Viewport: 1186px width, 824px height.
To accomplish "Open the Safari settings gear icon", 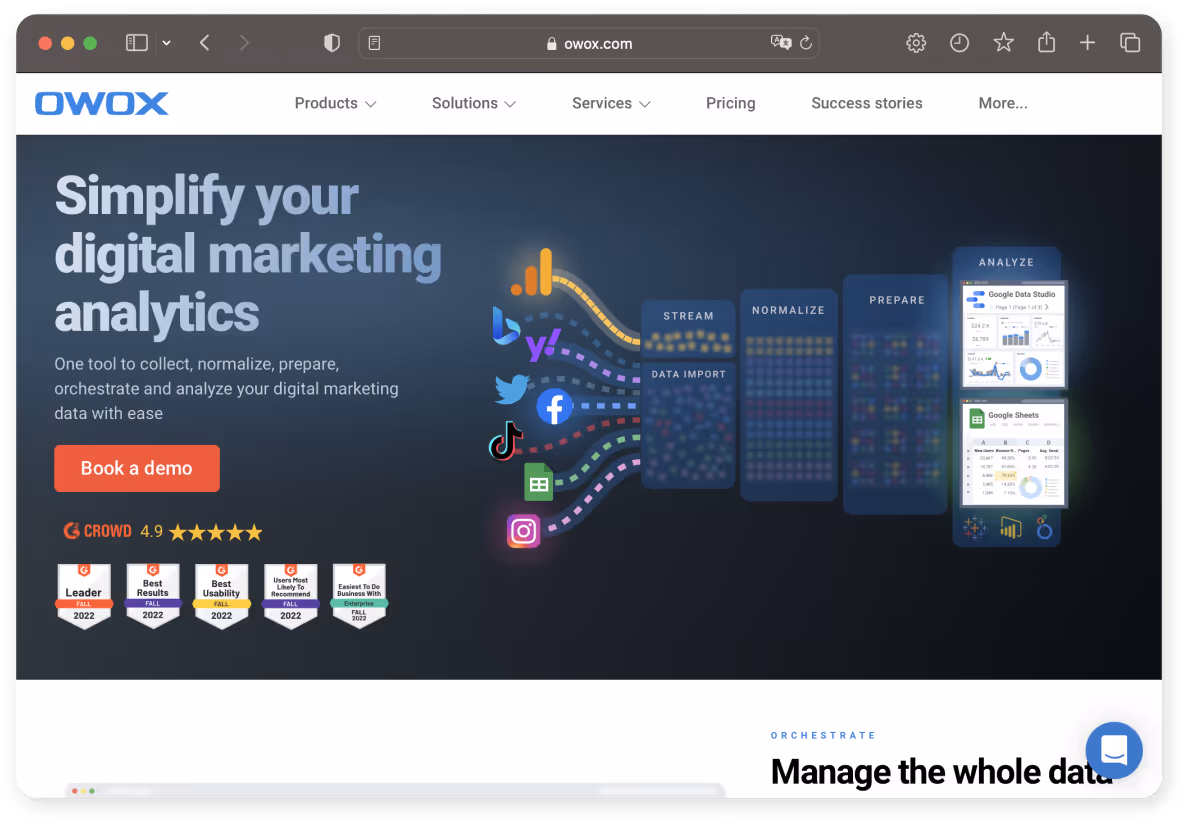I will click(915, 43).
